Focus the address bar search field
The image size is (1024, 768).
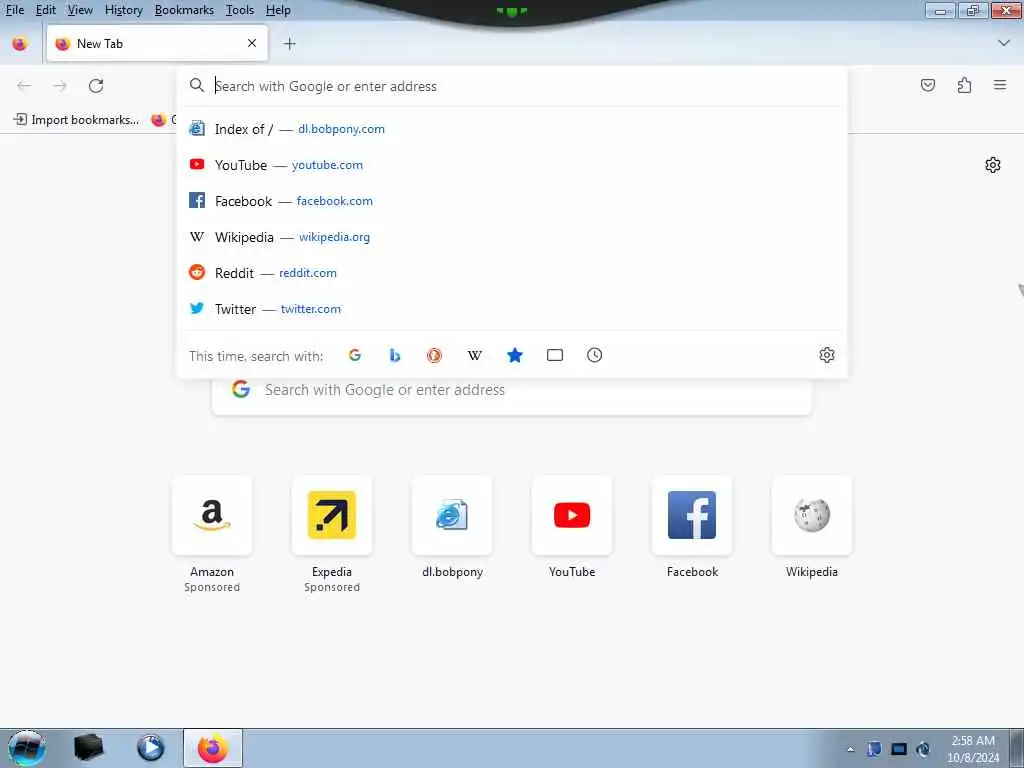click(512, 86)
